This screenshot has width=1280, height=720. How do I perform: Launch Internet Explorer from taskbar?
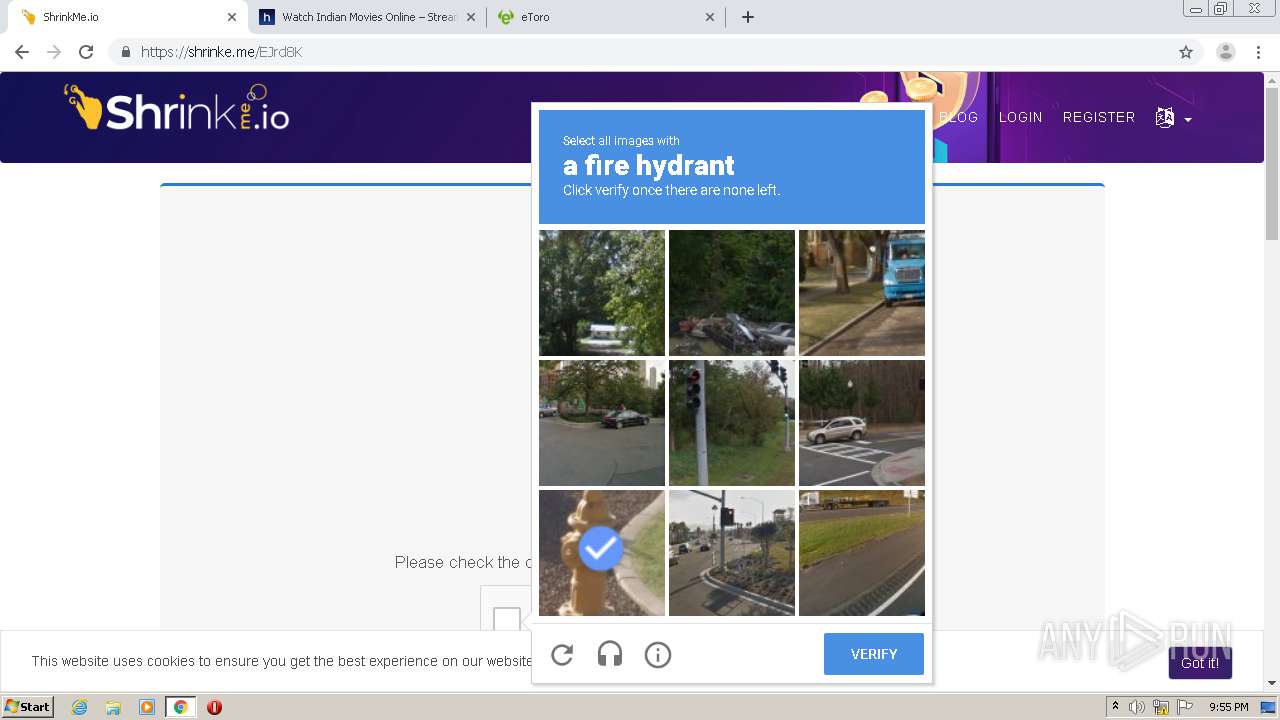pos(80,707)
